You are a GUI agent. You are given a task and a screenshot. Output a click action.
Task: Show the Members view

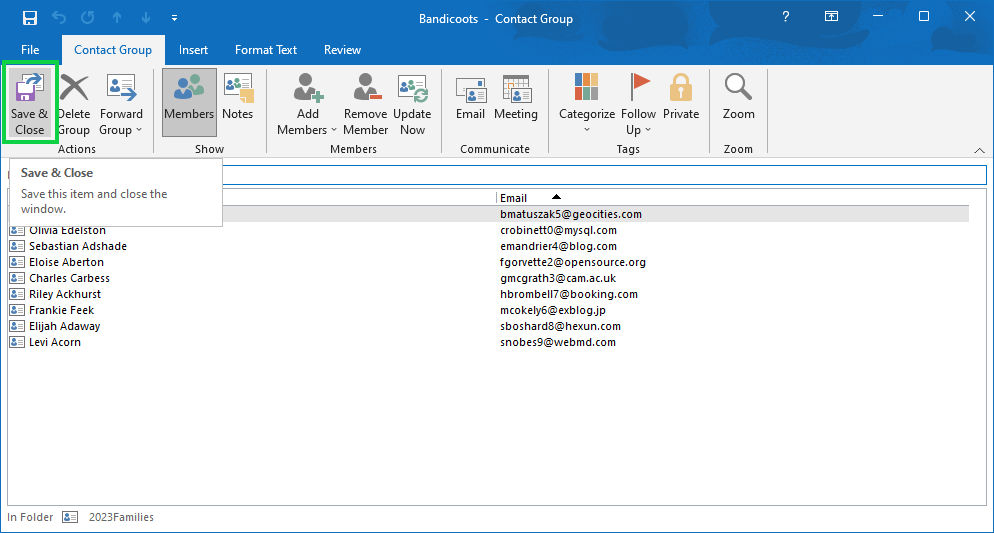click(x=189, y=103)
